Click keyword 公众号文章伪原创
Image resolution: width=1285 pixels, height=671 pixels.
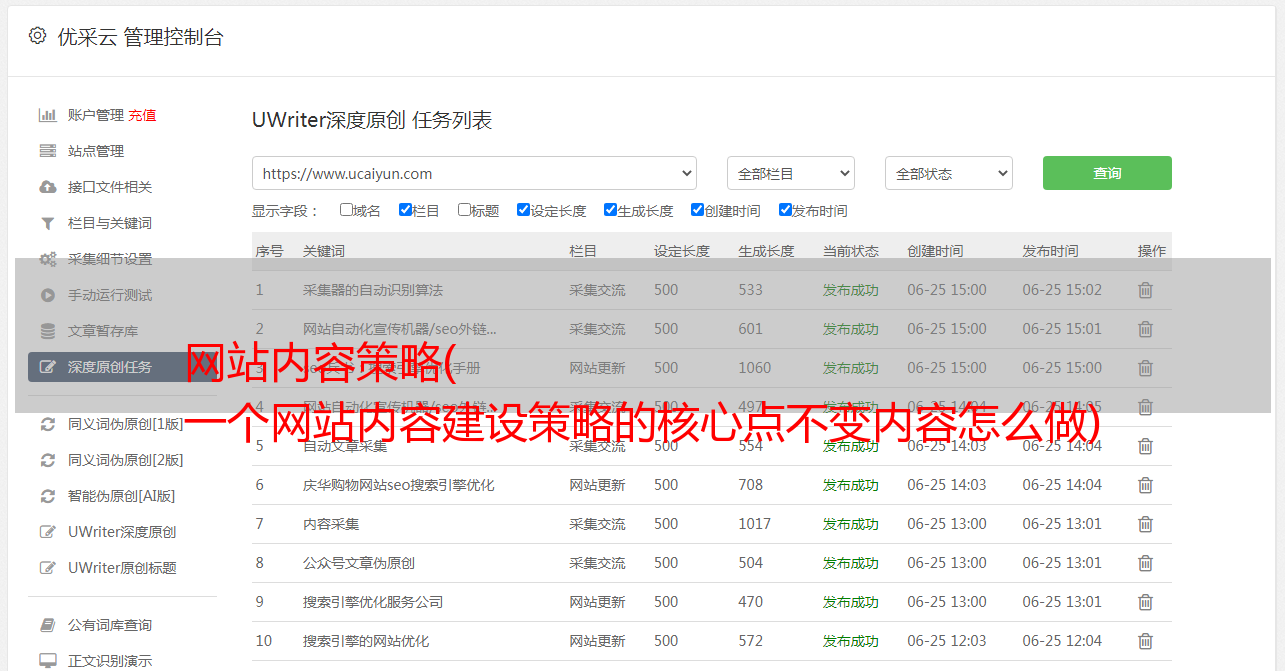pos(359,563)
